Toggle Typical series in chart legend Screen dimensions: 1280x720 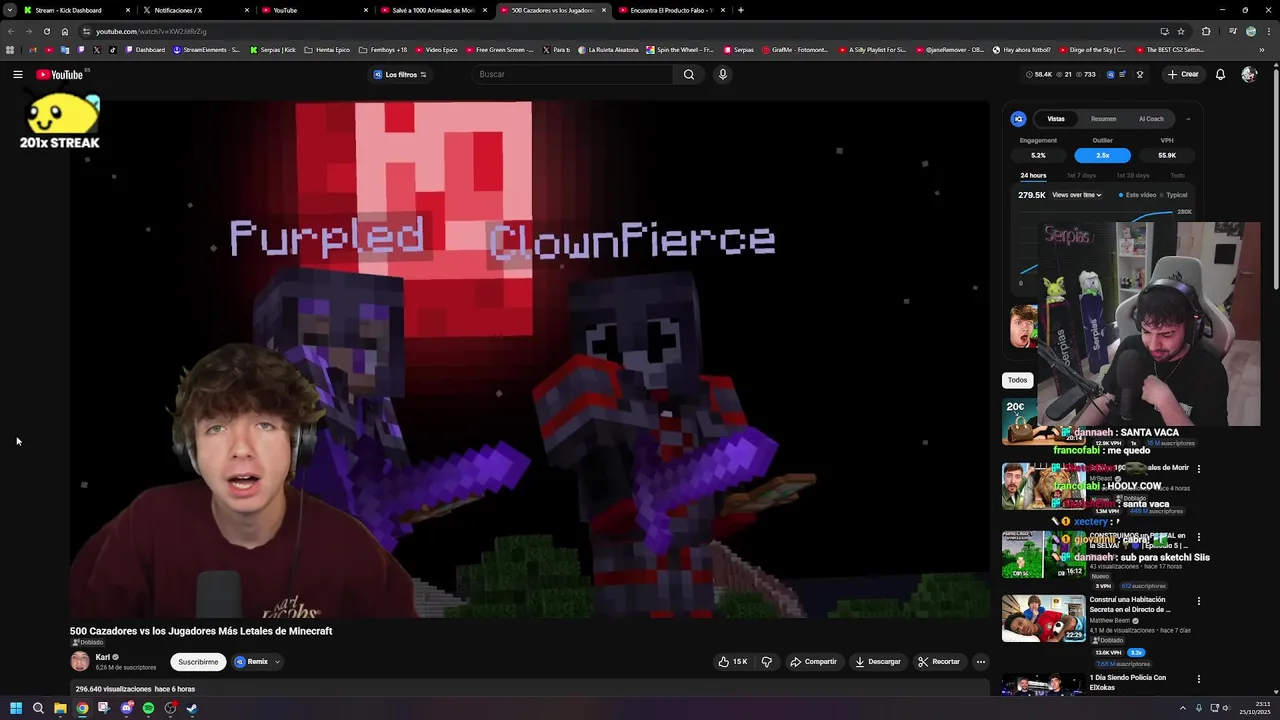coord(1174,195)
